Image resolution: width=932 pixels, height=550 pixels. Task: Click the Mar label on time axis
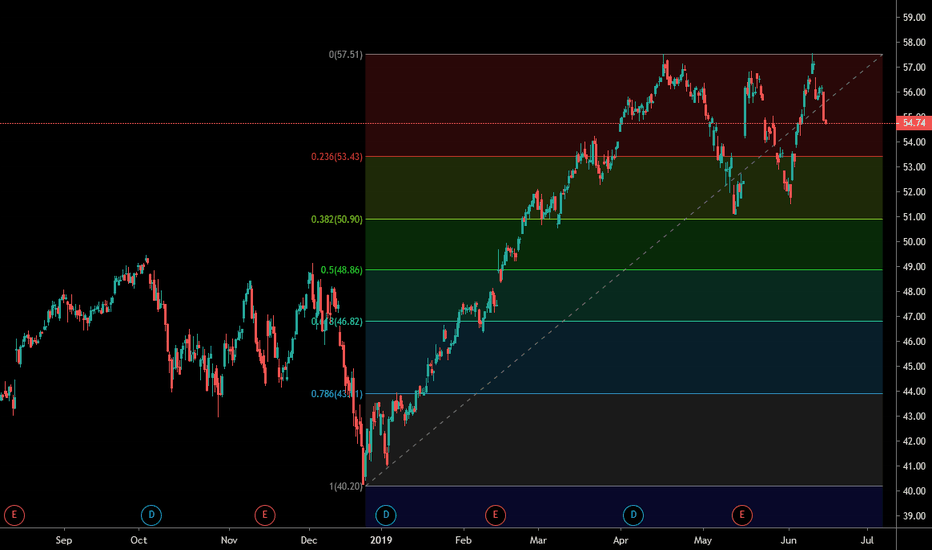(538, 540)
